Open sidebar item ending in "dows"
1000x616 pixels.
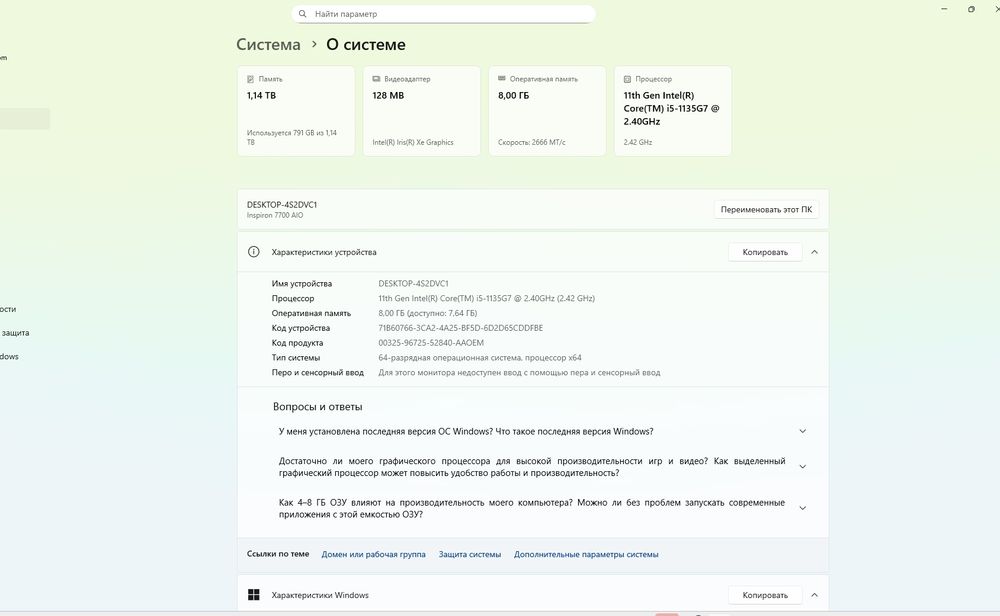(10, 356)
